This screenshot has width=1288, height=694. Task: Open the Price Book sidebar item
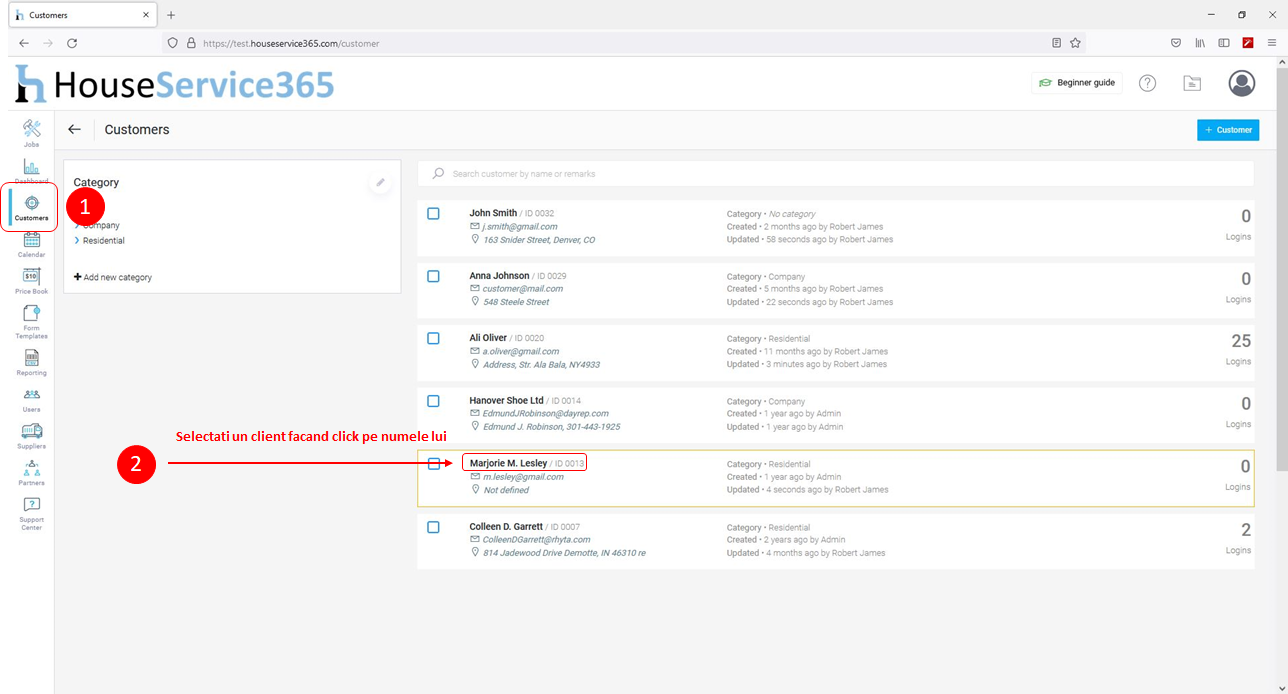click(31, 281)
